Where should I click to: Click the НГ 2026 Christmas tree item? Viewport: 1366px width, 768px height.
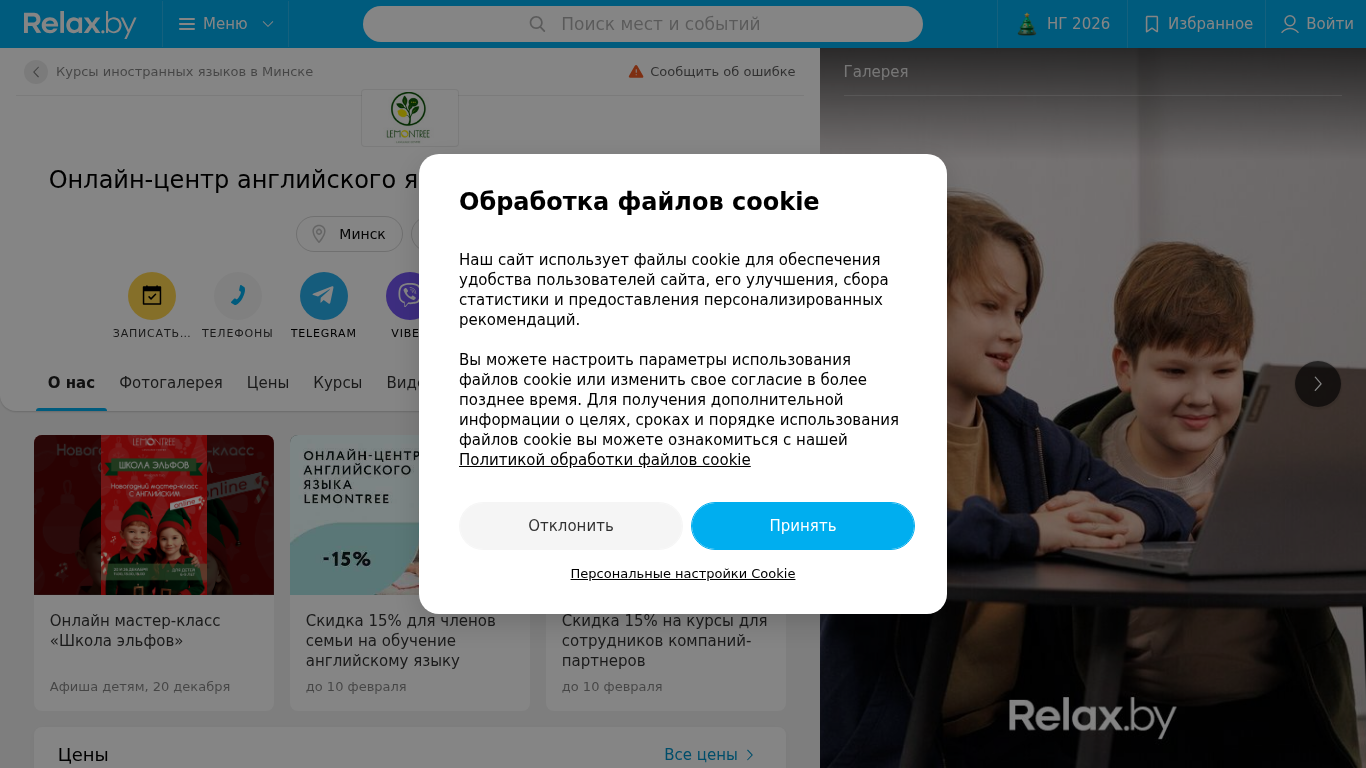(x=1063, y=24)
